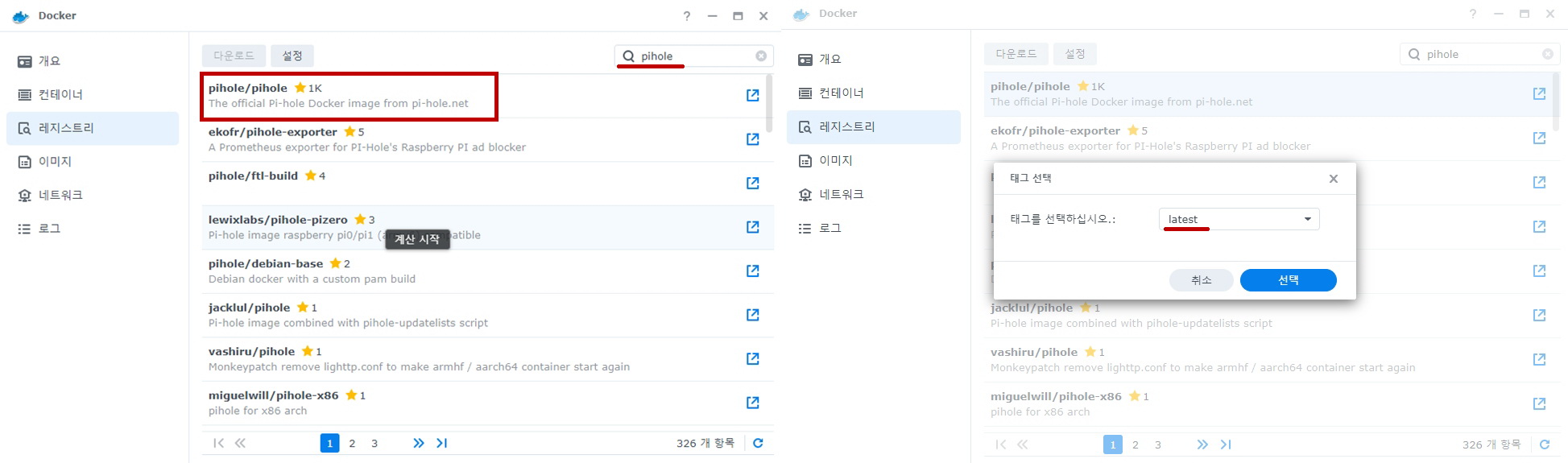Go to first page in left window
This screenshot has width=1568, height=463.
coord(218,443)
